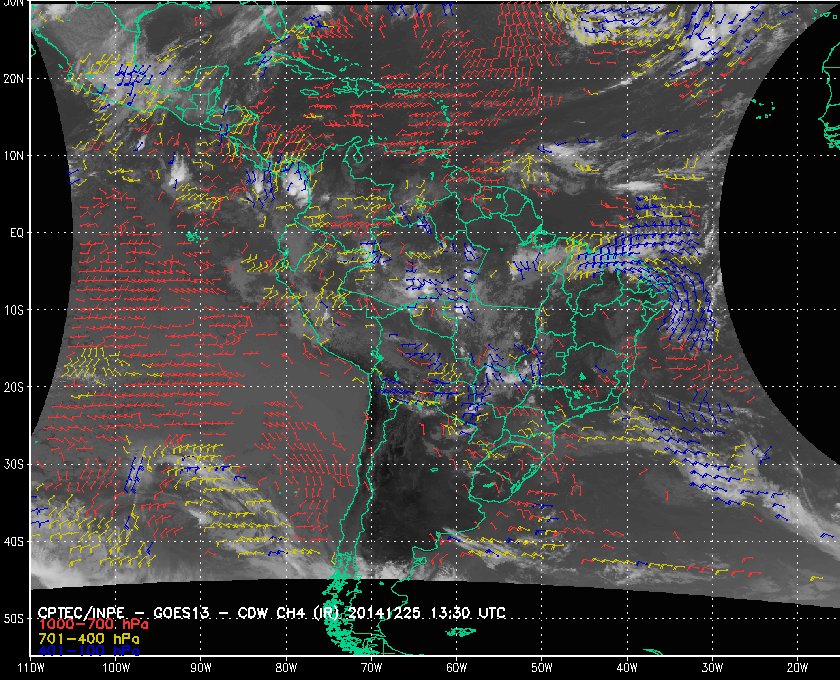Click the 90W longitude label
The image size is (840, 680).
201,668
